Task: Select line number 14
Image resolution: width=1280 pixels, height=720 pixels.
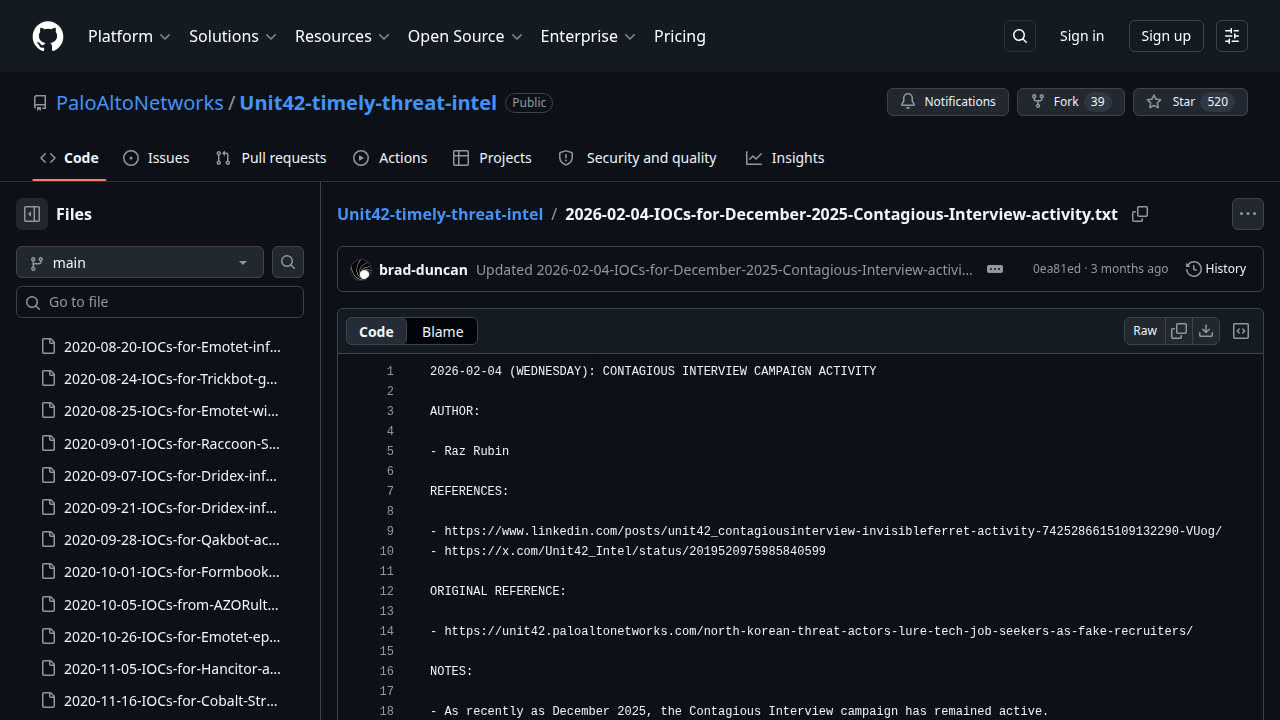Action: point(387,631)
